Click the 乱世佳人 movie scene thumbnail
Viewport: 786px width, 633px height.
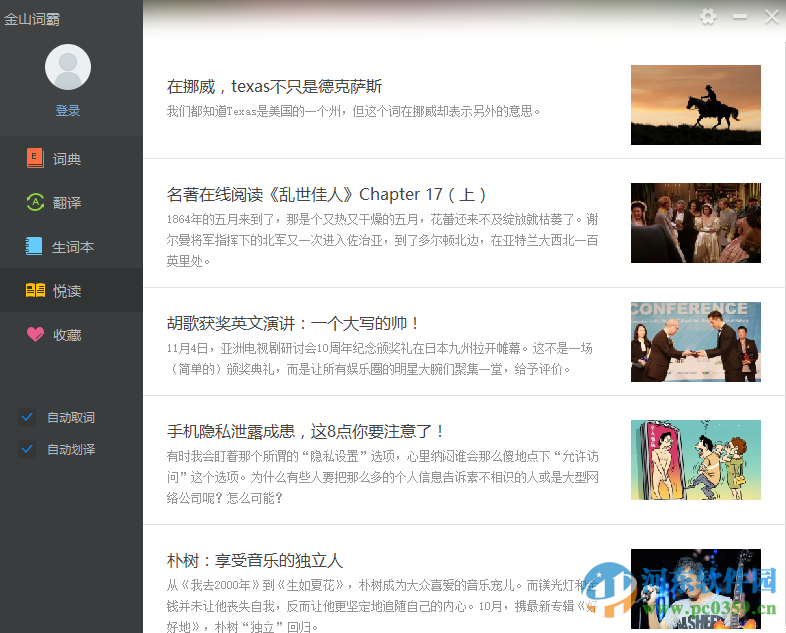[x=696, y=223]
